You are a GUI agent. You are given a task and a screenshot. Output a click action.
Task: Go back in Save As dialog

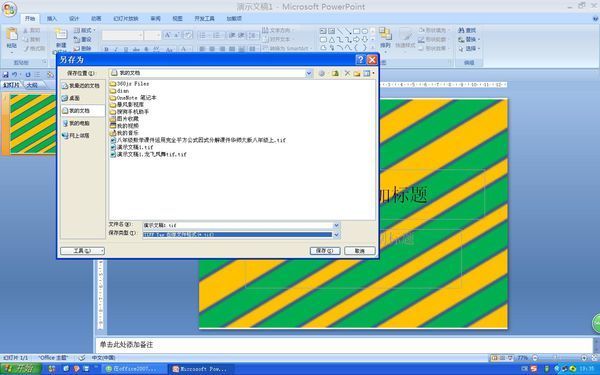[x=322, y=73]
